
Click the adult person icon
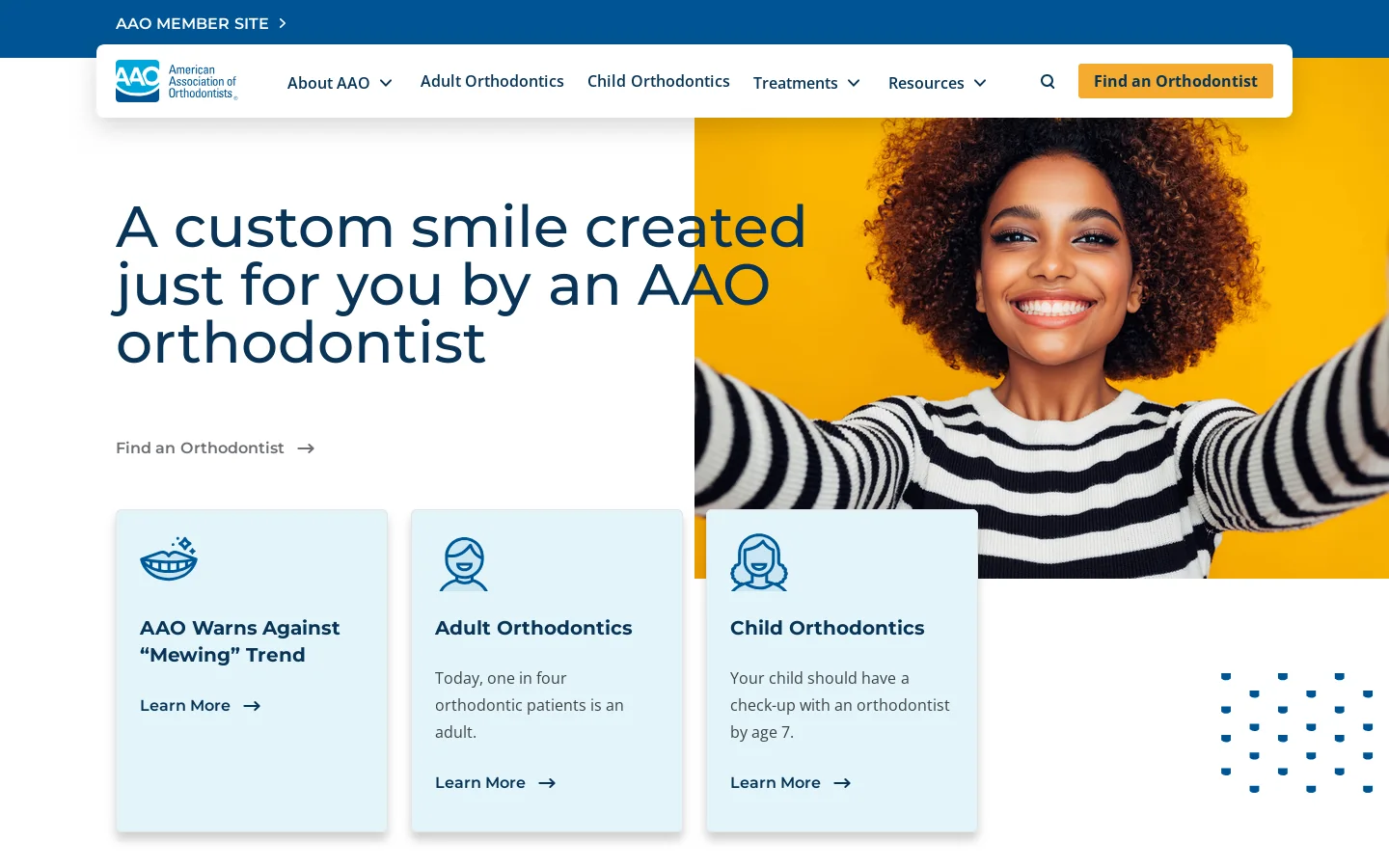click(464, 564)
